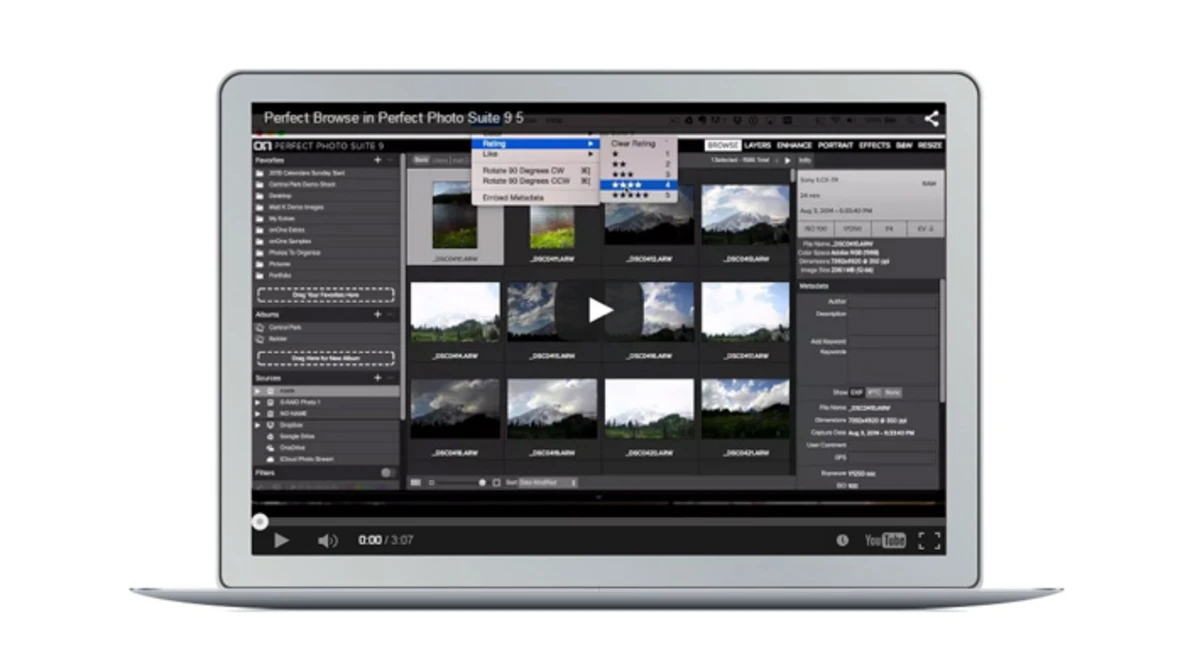This screenshot has width=1185, height=670.
Task: Click the large thumbnail size icon
Action: point(497,483)
